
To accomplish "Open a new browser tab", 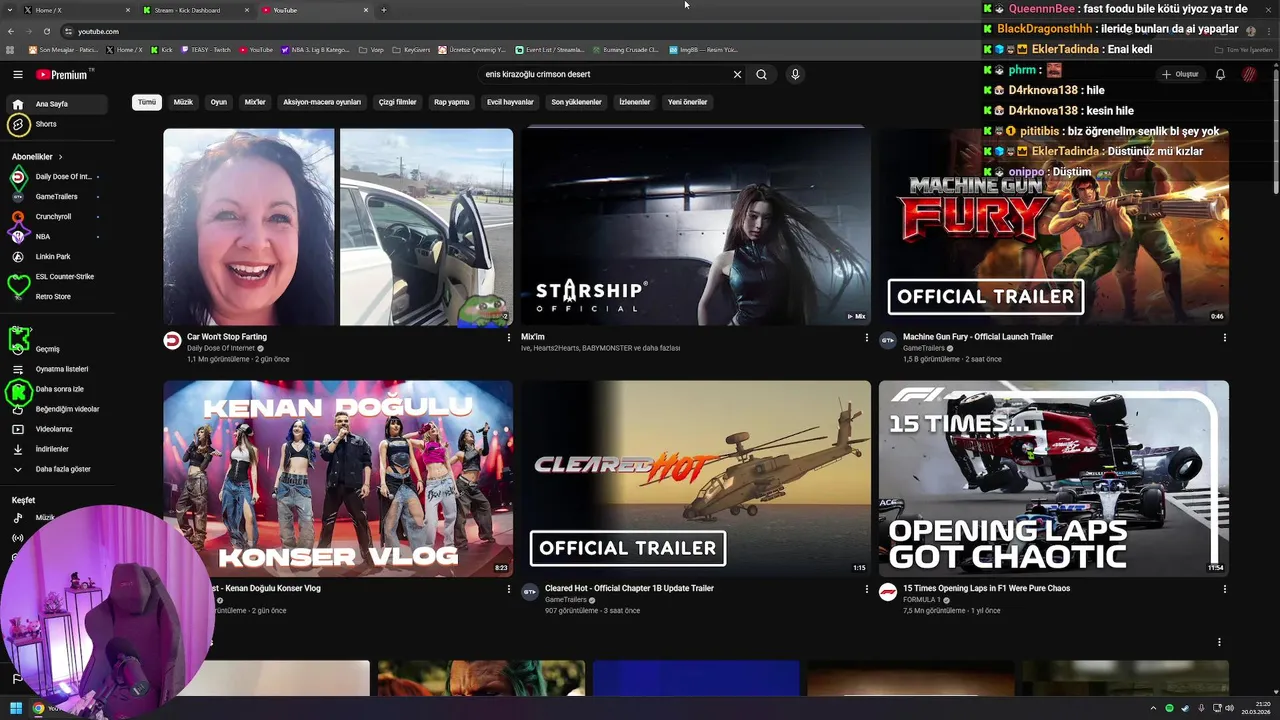I will click(x=384, y=10).
